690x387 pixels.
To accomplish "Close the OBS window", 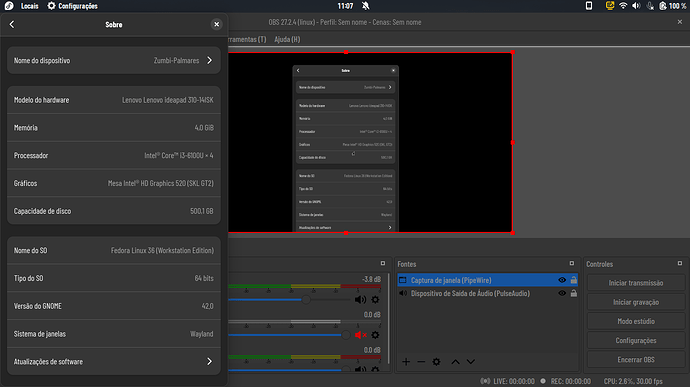I will [680, 22].
